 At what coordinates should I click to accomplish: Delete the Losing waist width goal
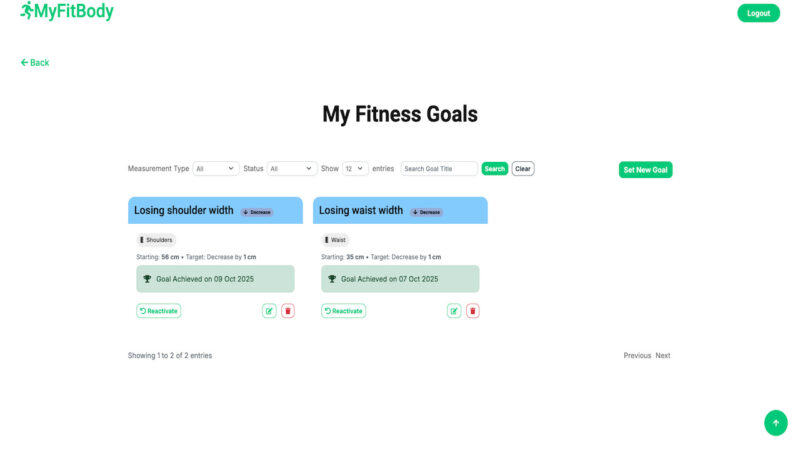473,311
